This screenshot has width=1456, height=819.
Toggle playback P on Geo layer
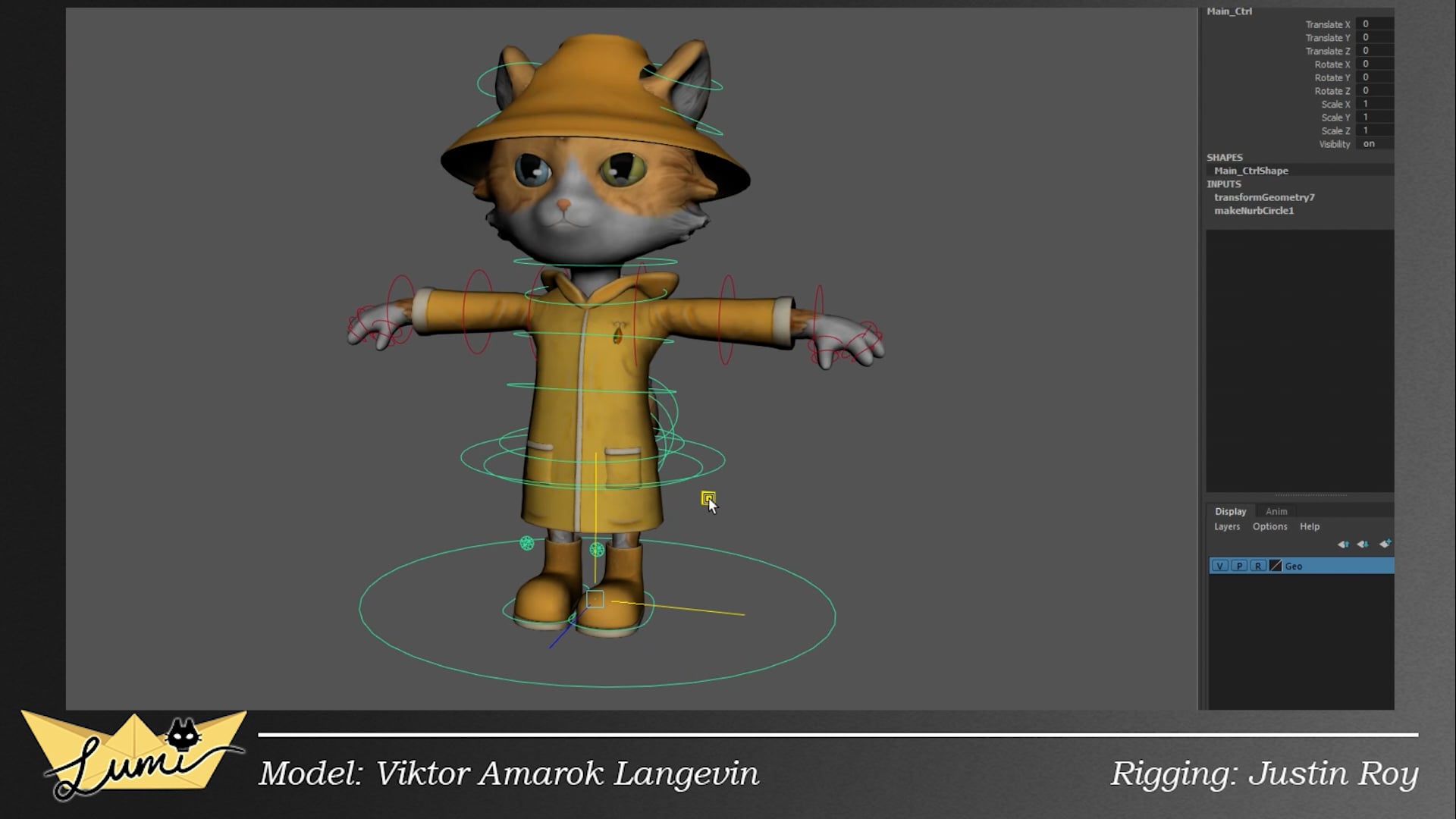[1239, 566]
